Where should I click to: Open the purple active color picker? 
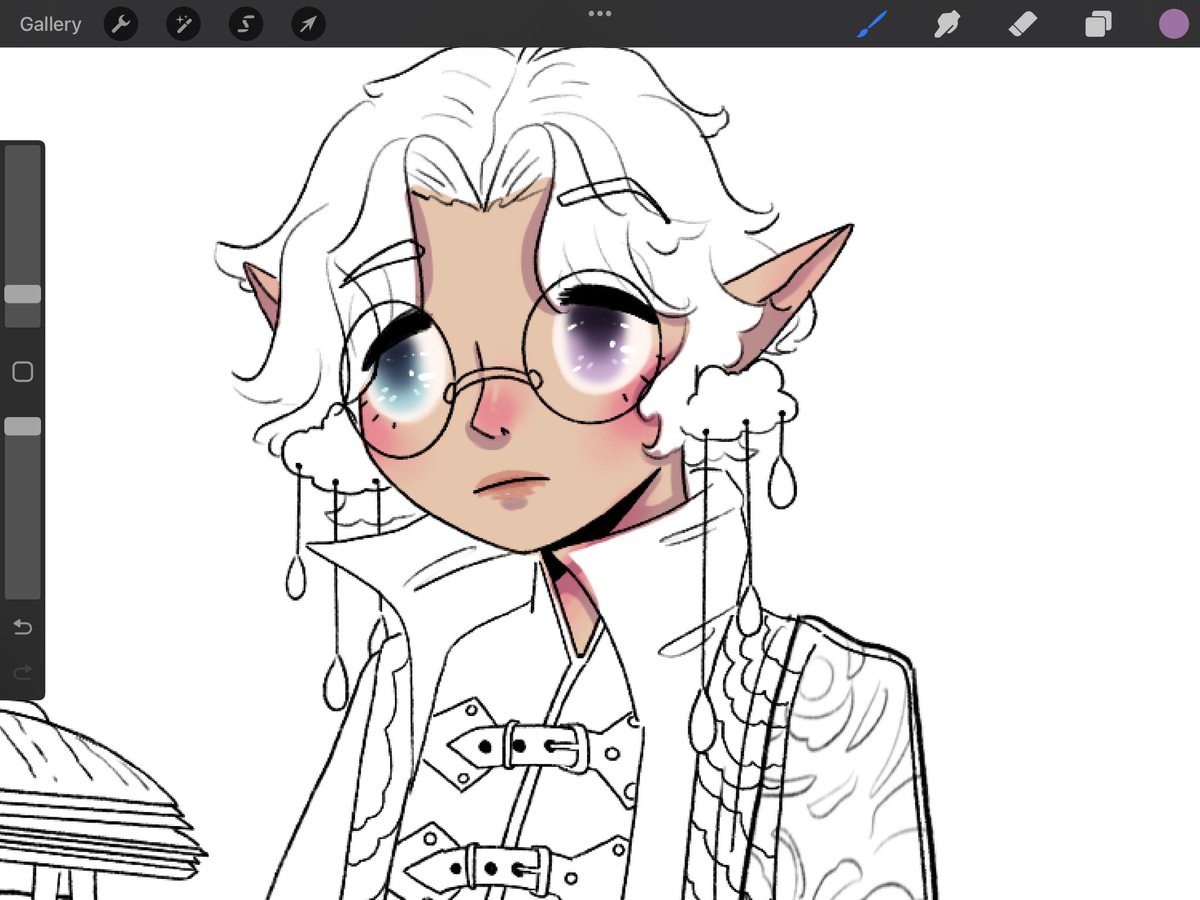pos(1173,24)
